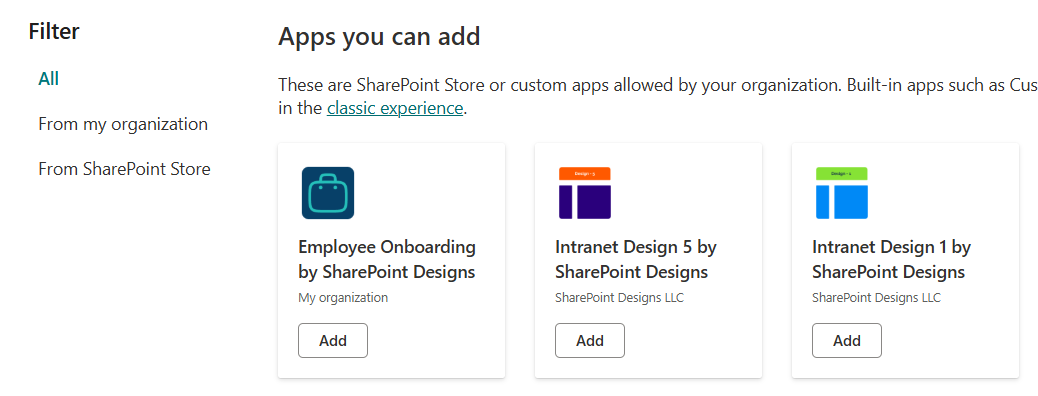Filter apps by From my organization

click(123, 124)
